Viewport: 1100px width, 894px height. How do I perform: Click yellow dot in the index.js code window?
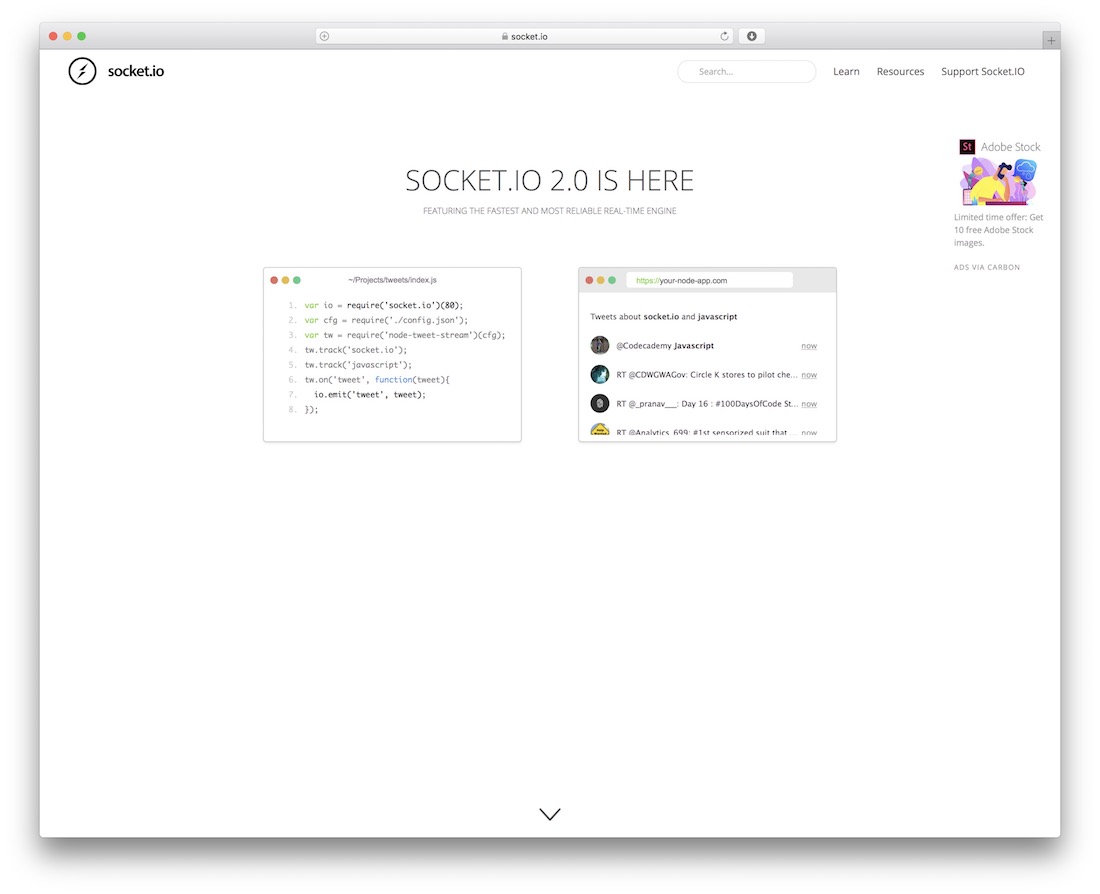coord(286,280)
